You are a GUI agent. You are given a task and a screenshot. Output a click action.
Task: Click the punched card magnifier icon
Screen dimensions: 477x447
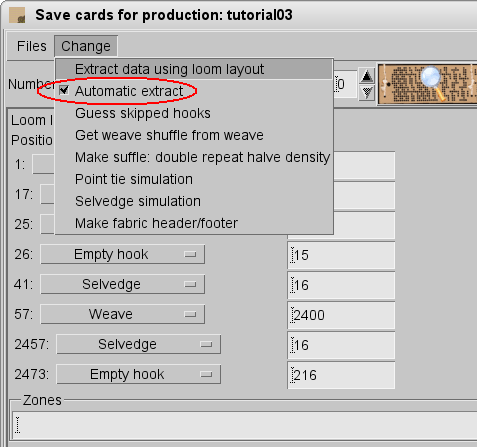pyautogui.click(x=428, y=84)
